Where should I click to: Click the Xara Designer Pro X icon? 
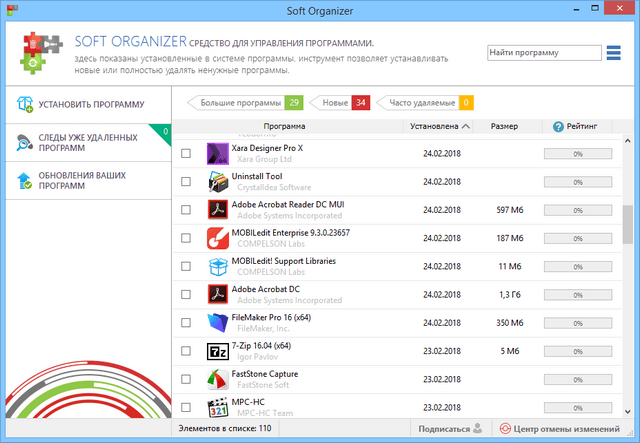(218, 153)
